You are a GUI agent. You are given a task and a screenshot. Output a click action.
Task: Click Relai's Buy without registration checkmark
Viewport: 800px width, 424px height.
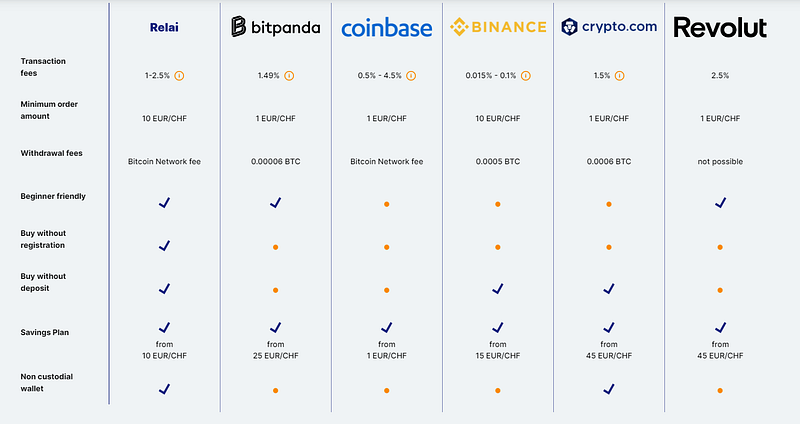(164, 245)
